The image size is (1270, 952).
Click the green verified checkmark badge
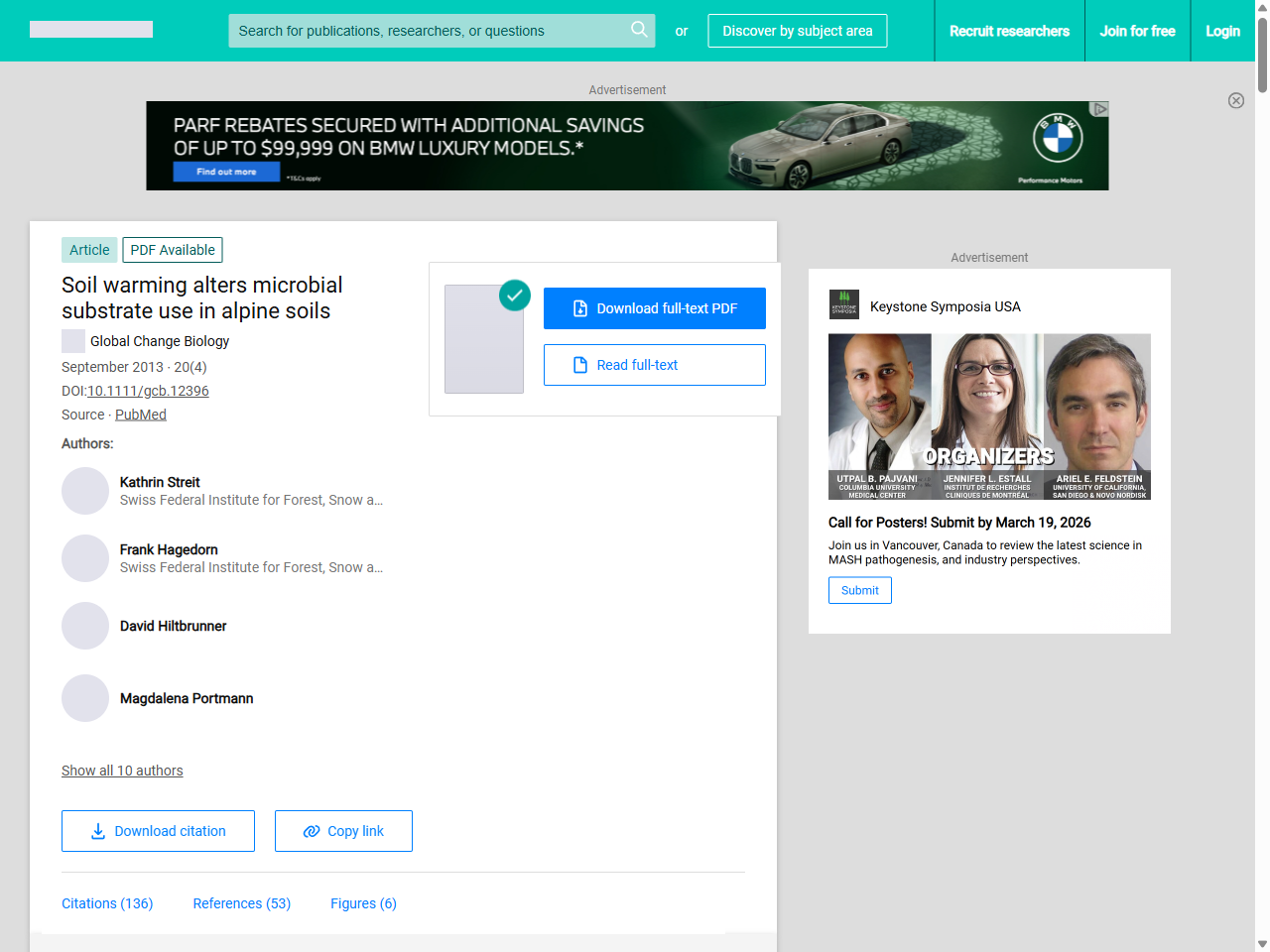click(515, 295)
